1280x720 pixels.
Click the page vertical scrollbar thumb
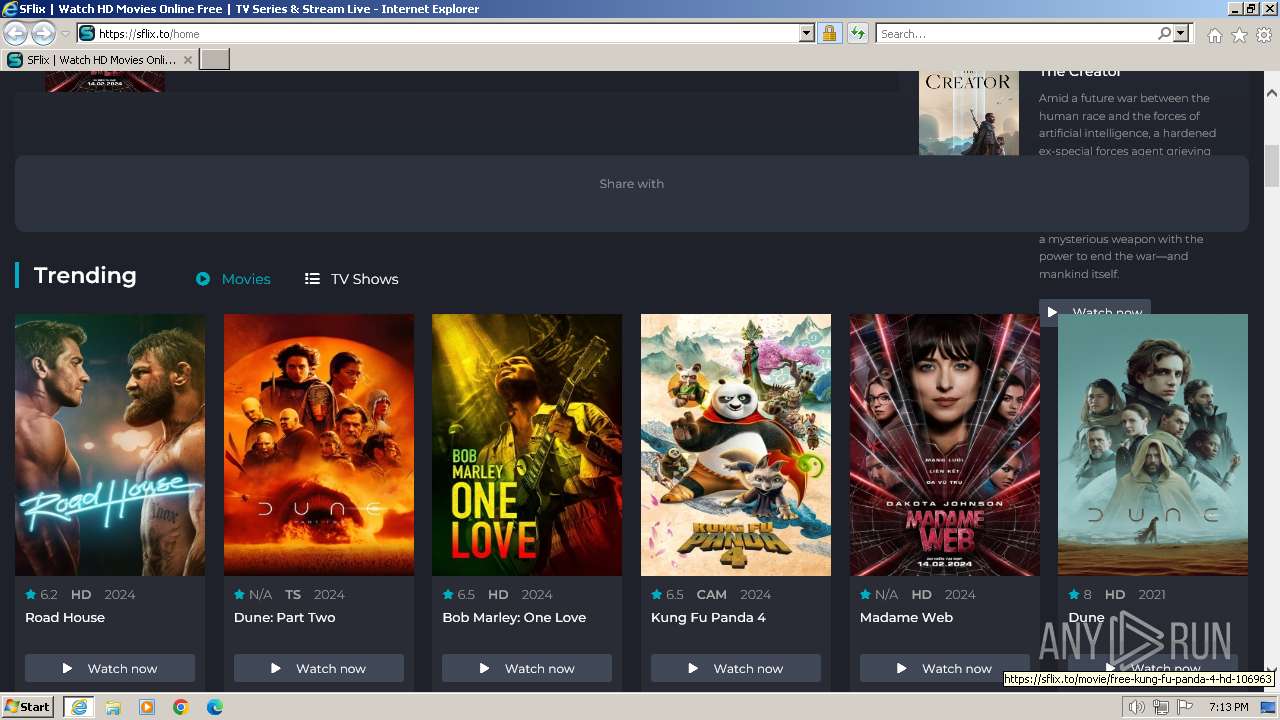(1272, 166)
